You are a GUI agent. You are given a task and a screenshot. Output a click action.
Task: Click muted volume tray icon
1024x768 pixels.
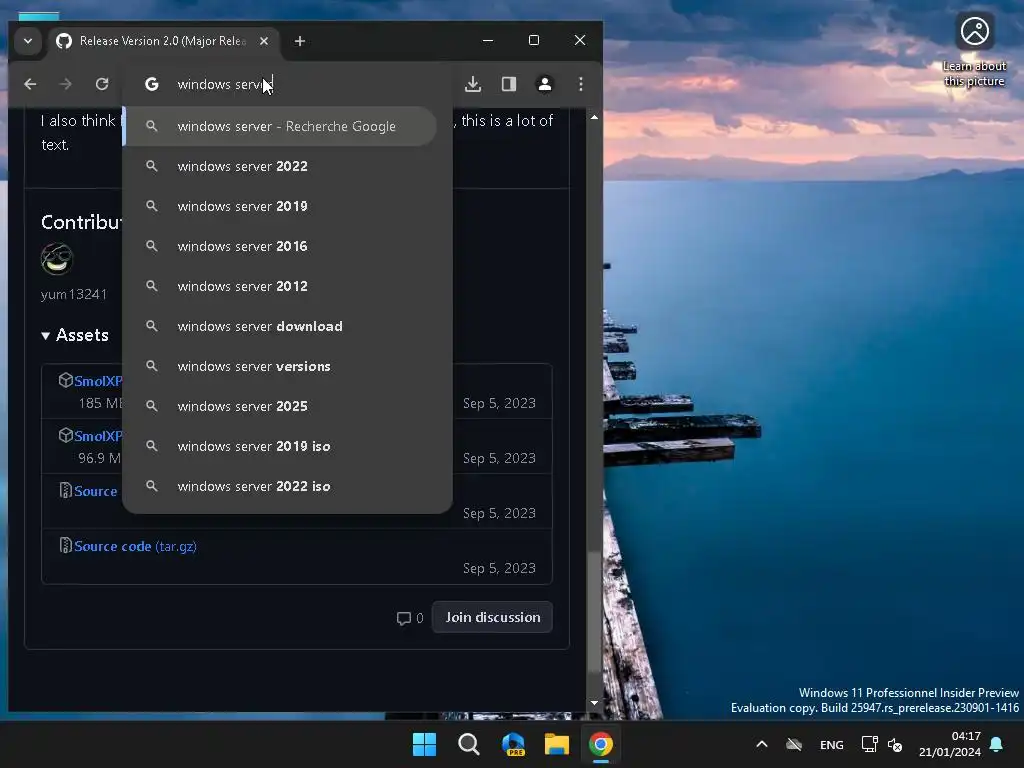(x=895, y=744)
